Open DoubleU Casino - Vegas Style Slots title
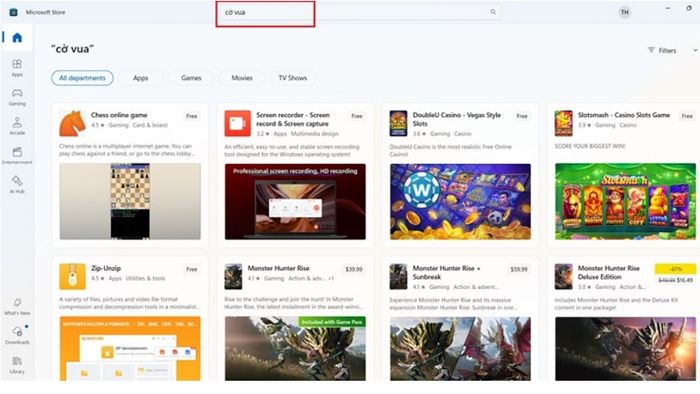This screenshot has height=394, width=700. click(457, 119)
